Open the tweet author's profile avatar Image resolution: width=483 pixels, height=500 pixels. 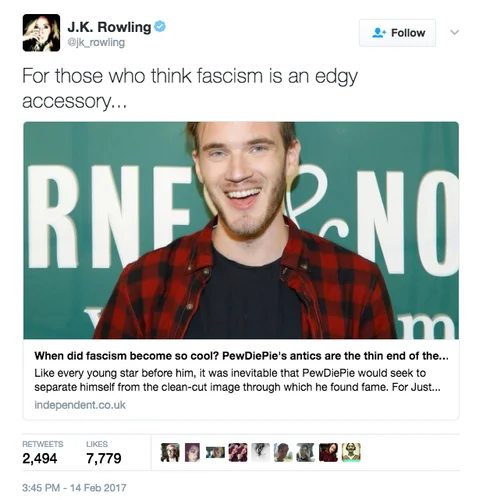point(41,33)
